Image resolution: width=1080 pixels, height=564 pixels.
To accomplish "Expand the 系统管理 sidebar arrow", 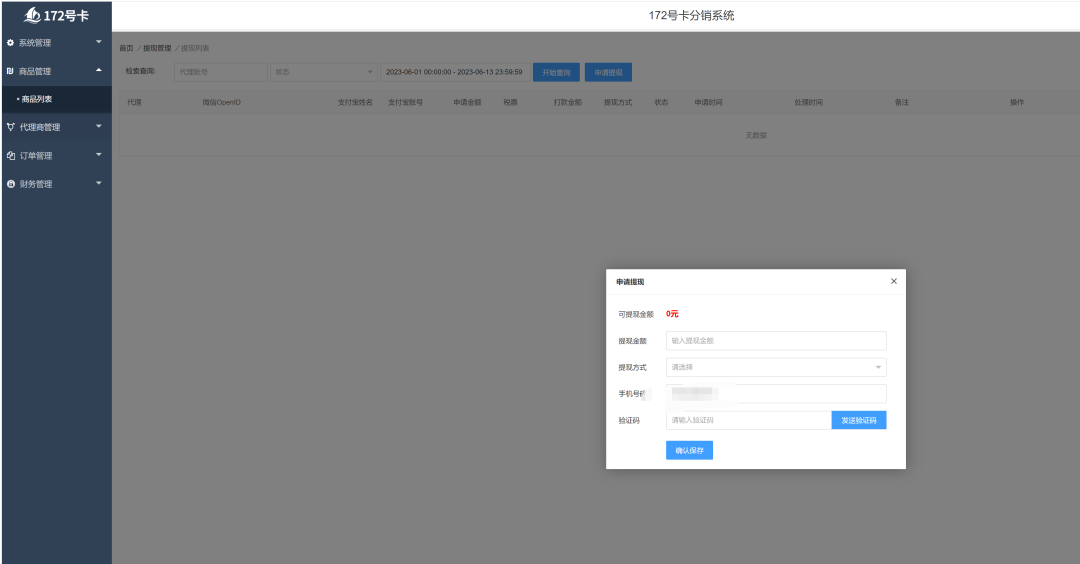I will pyautogui.click(x=98, y=42).
